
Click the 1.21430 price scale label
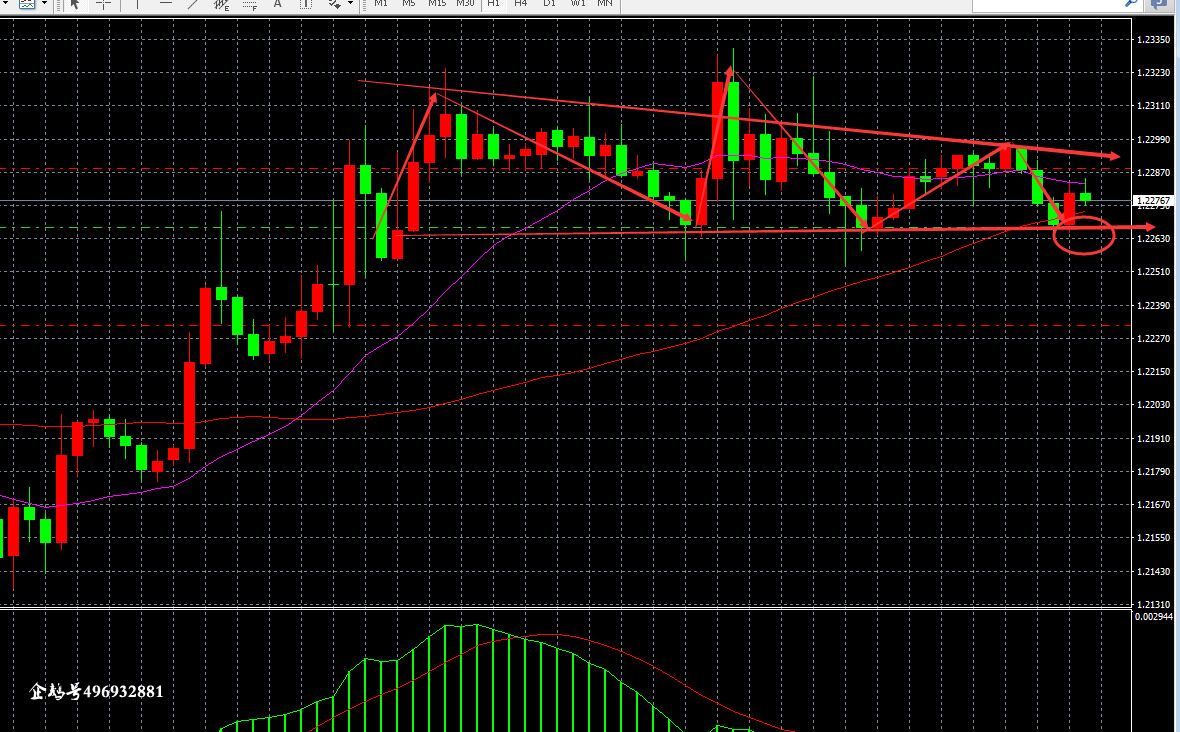1154,572
